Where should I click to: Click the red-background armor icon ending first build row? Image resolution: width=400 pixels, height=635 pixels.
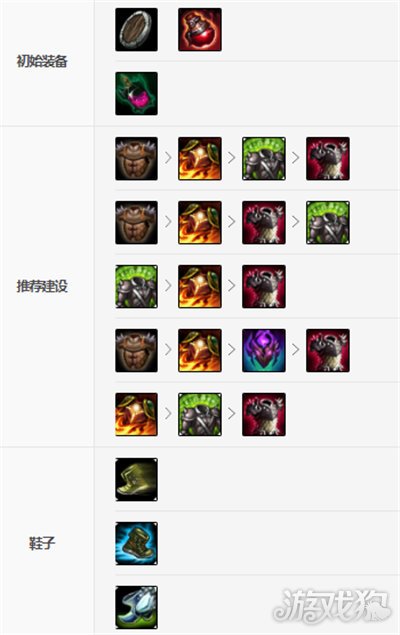[x=328, y=158]
